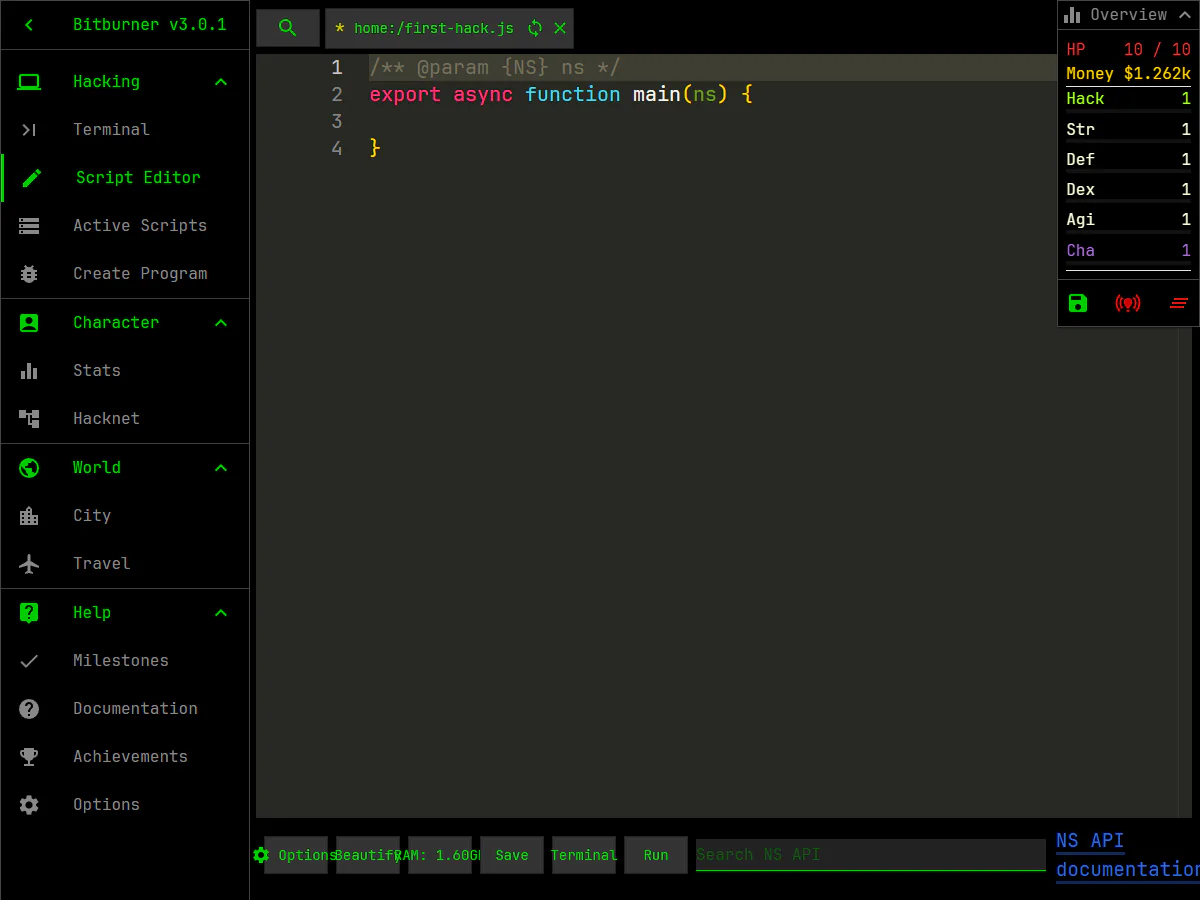Image resolution: width=1200 pixels, height=900 pixels.
Task: Collapse the Character section
Action: point(221,323)
